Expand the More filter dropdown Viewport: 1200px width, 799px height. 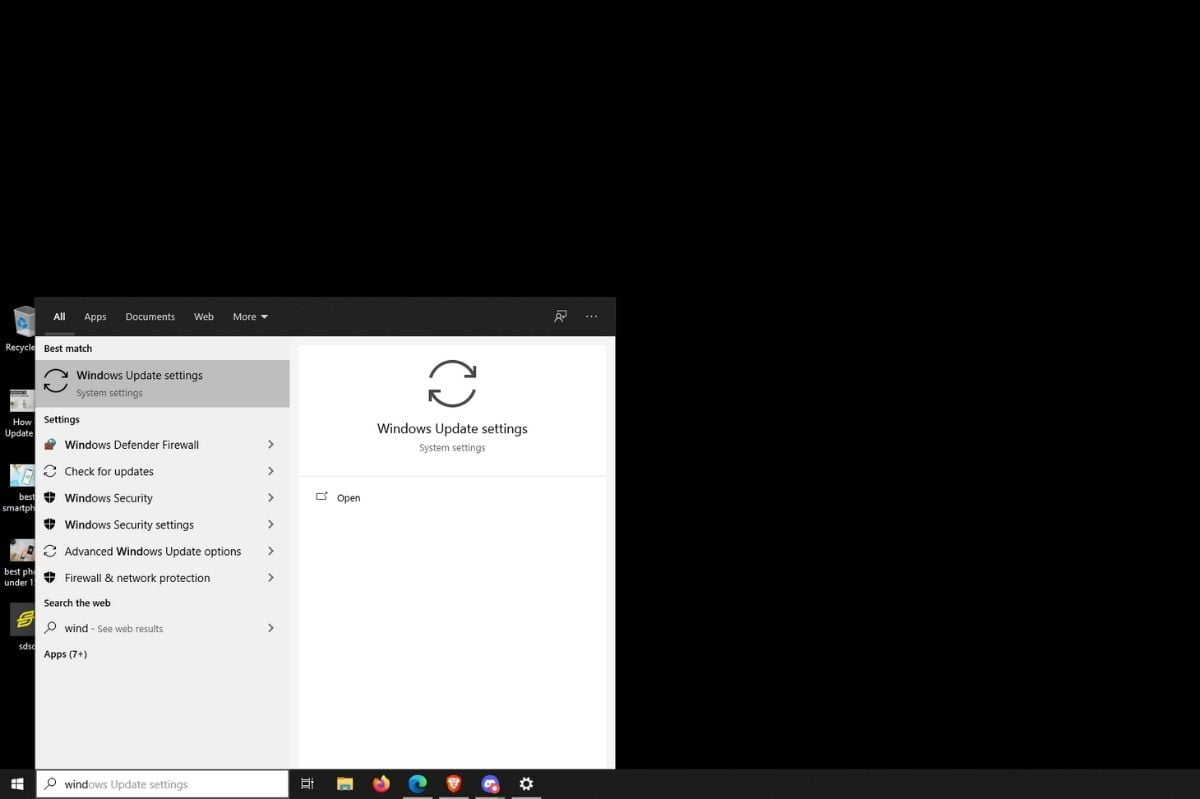(x=249, y=316)
